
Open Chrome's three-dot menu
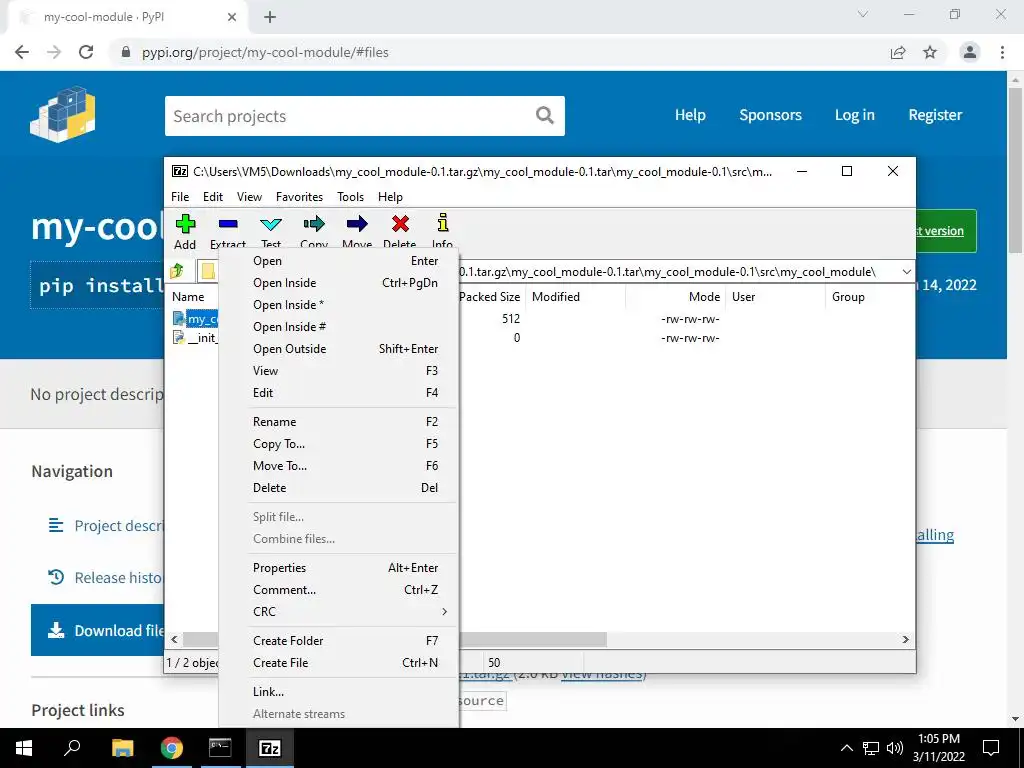tap(1002, 52)
